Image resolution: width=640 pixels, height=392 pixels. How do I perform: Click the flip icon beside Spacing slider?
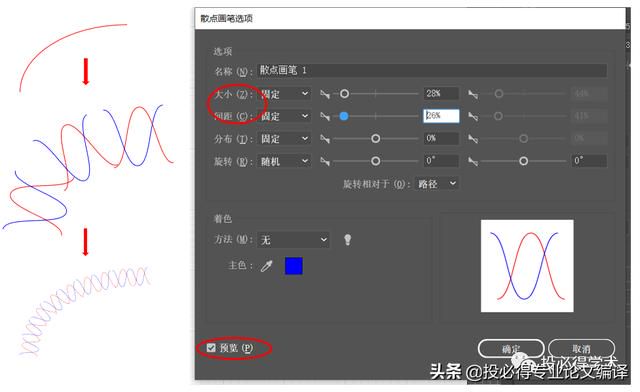(325, 117)
